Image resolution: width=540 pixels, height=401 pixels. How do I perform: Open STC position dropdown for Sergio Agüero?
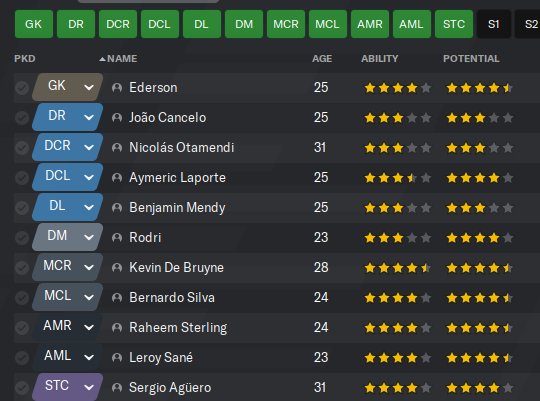[89, 387]
